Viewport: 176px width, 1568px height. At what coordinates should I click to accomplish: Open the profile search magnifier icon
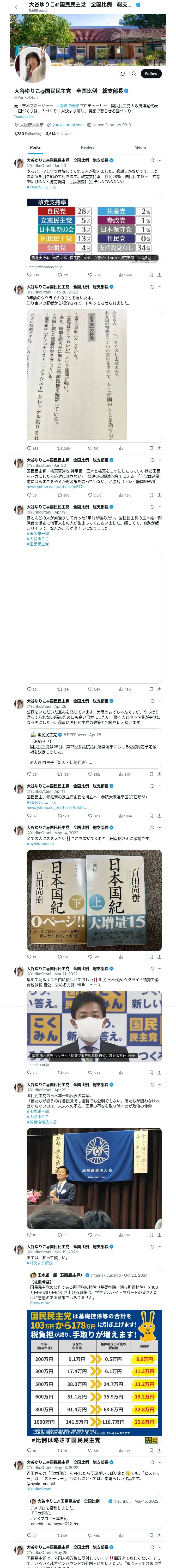tap(134, 74)
